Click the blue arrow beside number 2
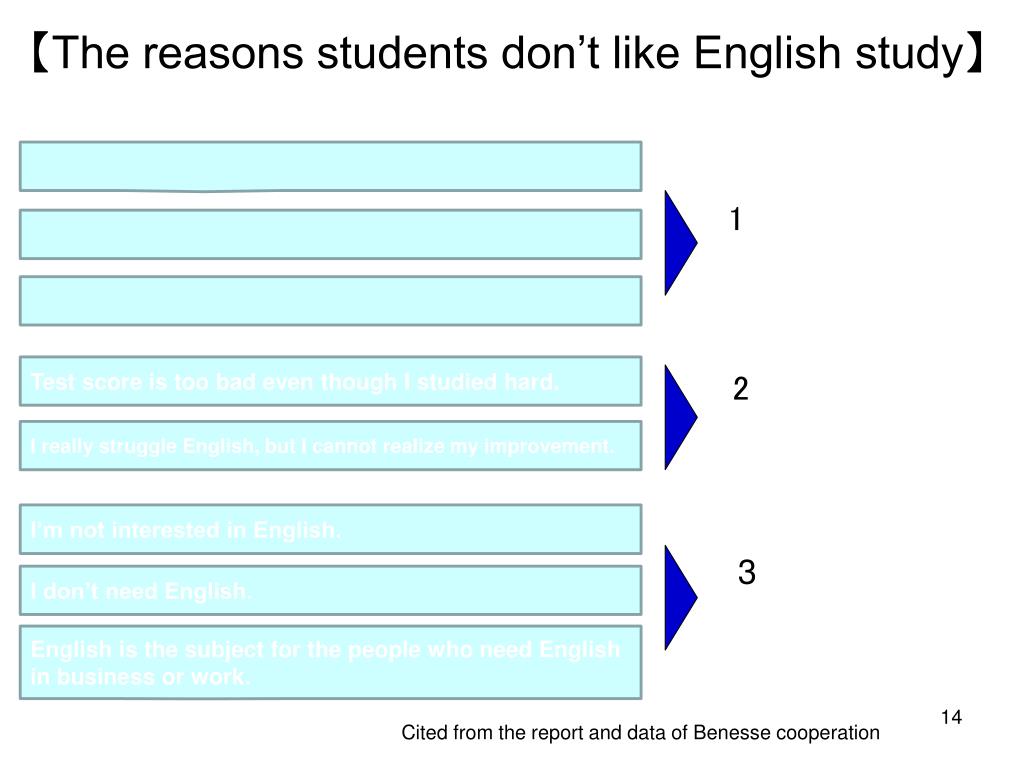This screenshot has width=1024, height=768. click(x=680, y=417)
